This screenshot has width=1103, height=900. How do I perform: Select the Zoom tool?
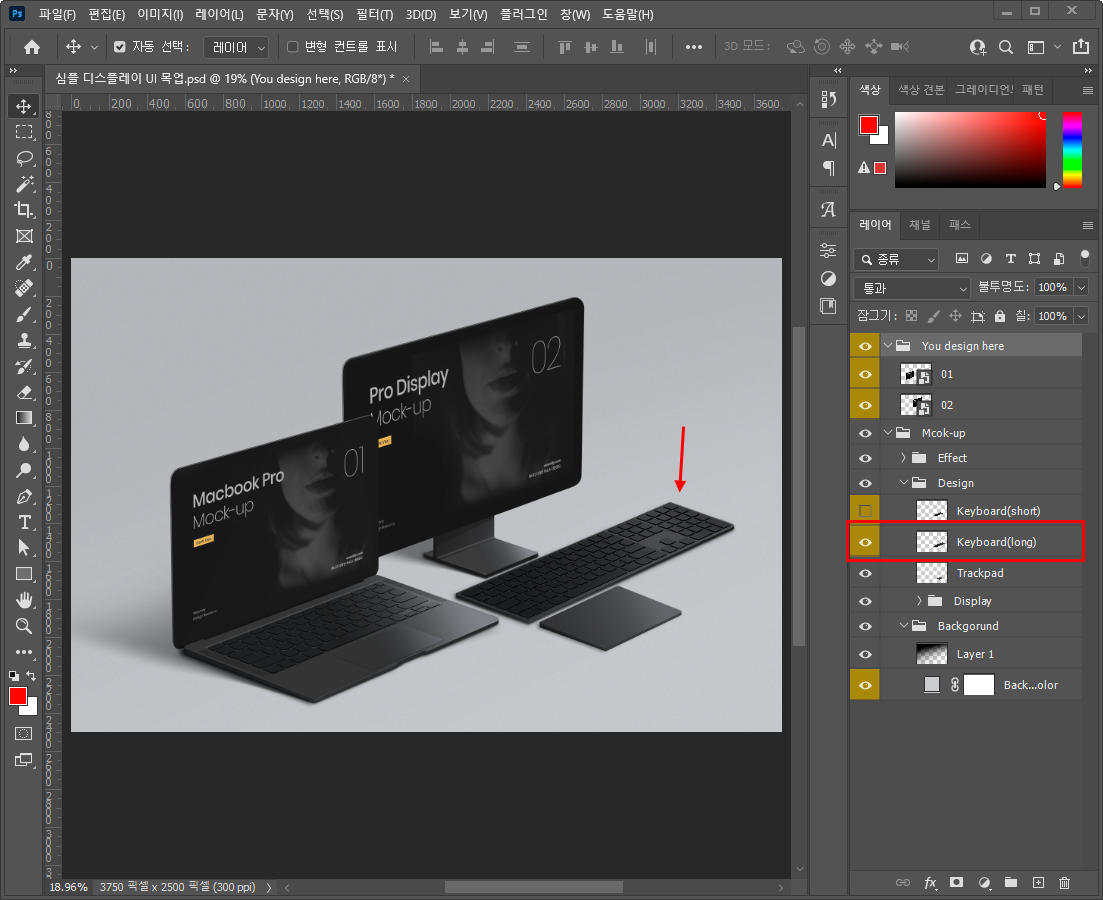(24, 626)
